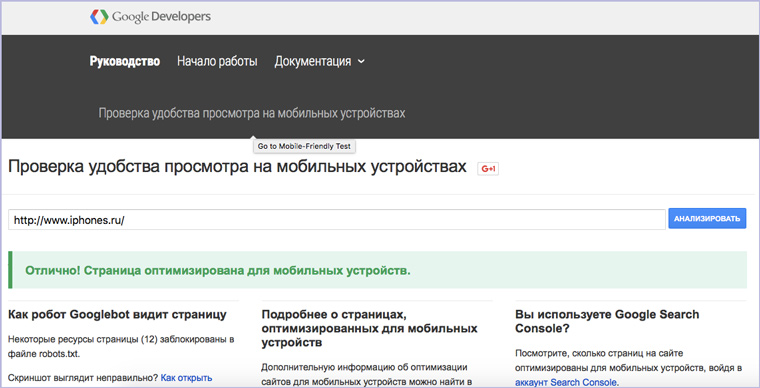
Task: Click the Подробнее о страницах heading
Action: point(369,328)
